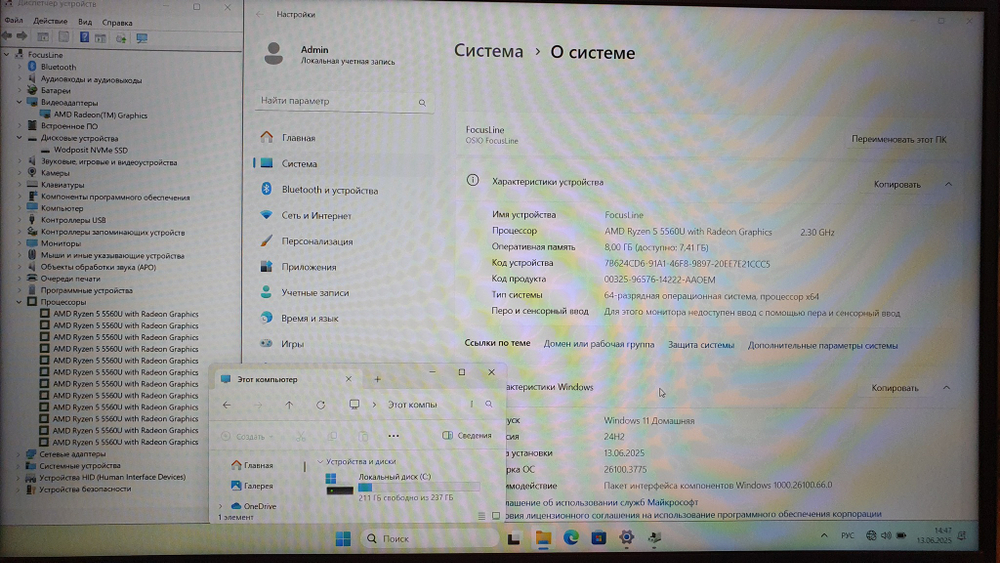
Task: Click the blue help icon in Device Manager toolbar
Action: click(84, 38)
